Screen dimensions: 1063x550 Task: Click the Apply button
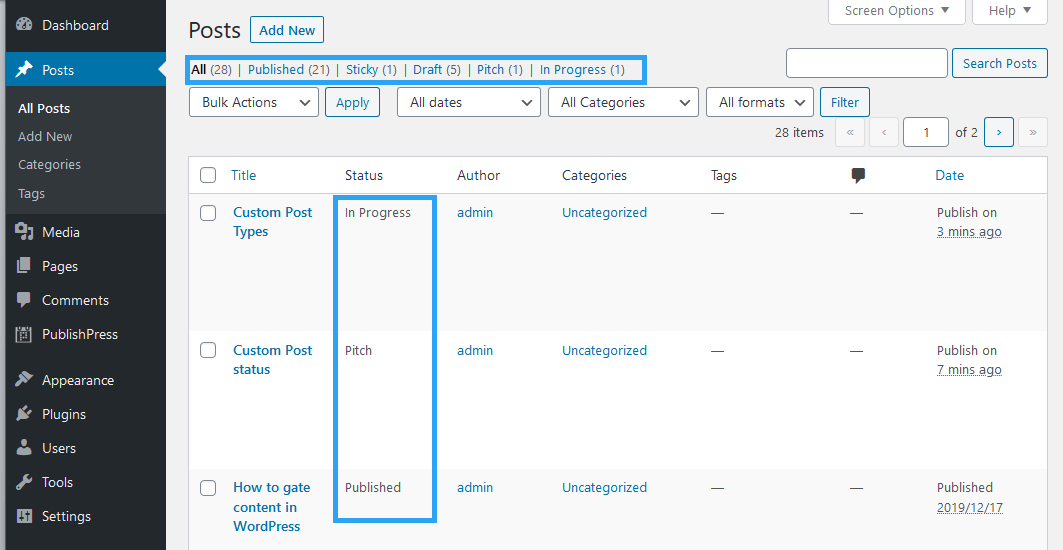(x=353, y=102)
